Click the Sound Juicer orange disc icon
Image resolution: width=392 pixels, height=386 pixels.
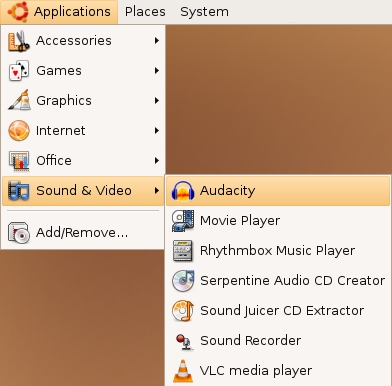183,311
